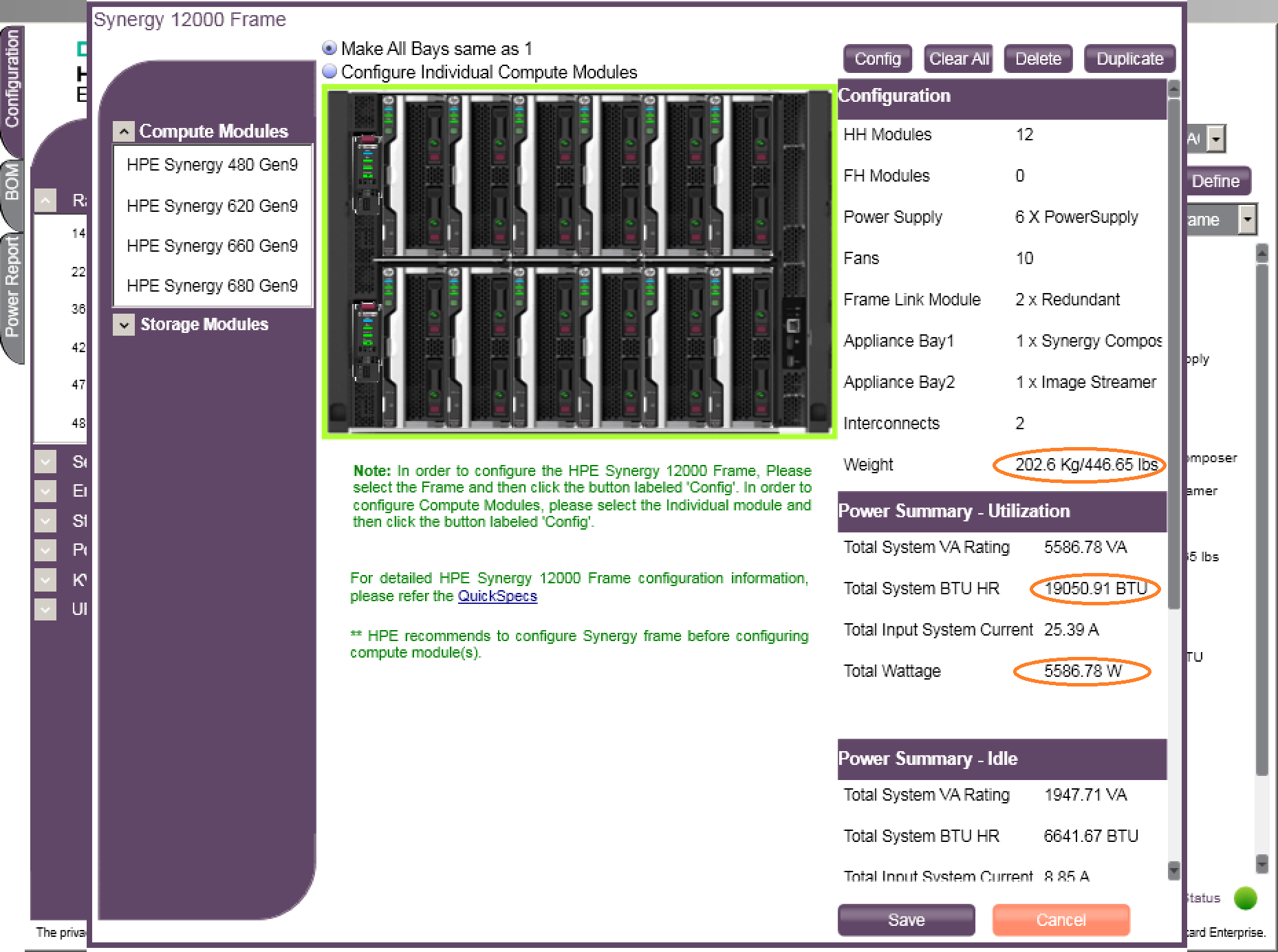Click the configuration panel scrollbar thumb
1278x952 pixels.
click(1174, 352)
